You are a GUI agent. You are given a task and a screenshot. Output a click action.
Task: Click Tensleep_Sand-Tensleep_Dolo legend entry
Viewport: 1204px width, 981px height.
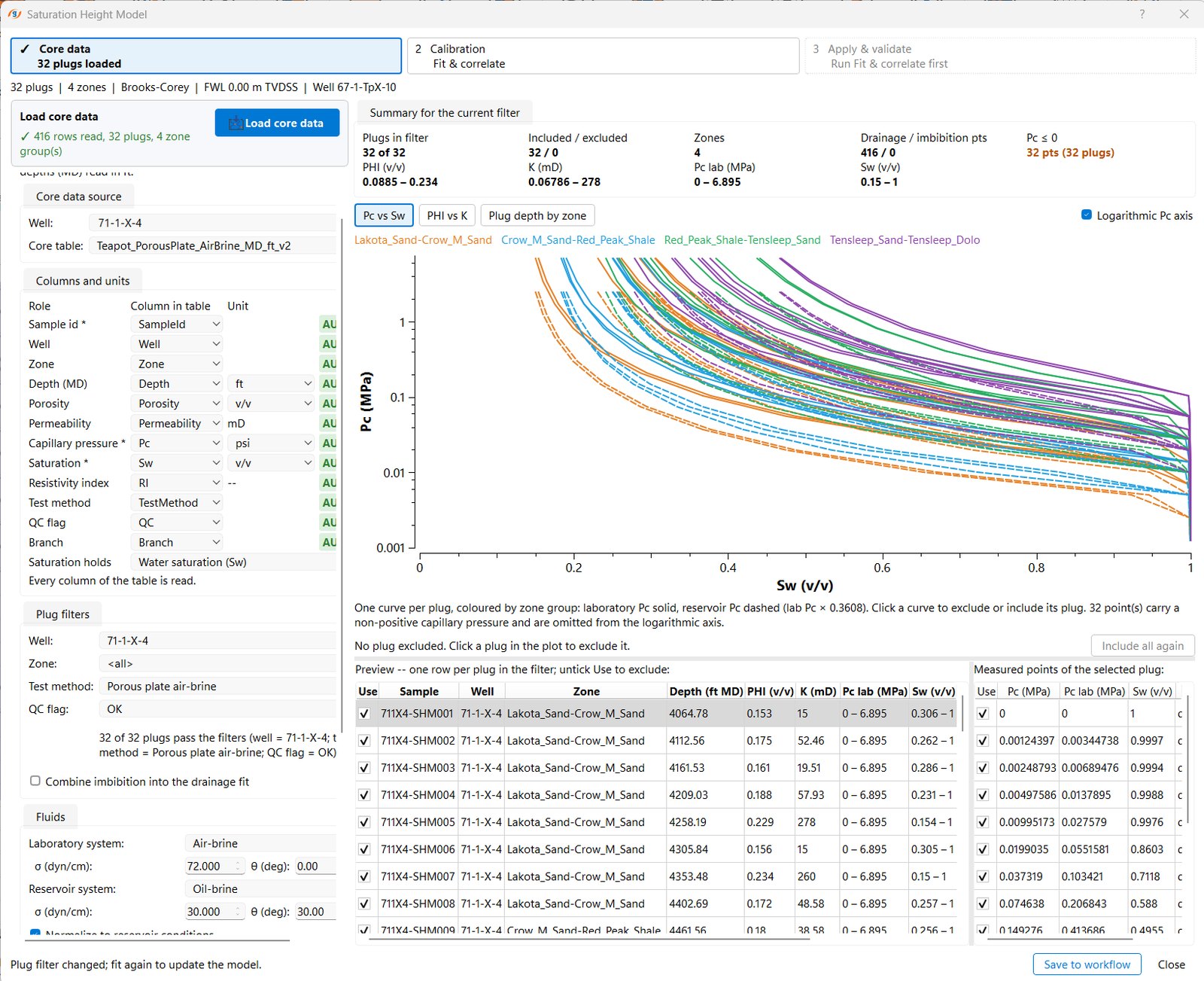pos(905,240)
